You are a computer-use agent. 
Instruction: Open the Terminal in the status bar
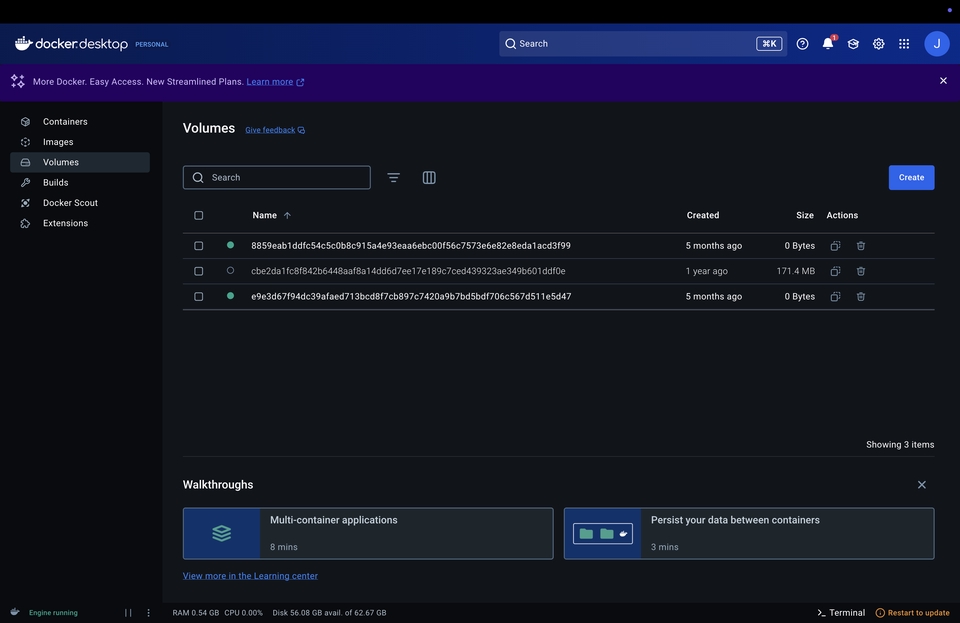click(x=841, y=613)
